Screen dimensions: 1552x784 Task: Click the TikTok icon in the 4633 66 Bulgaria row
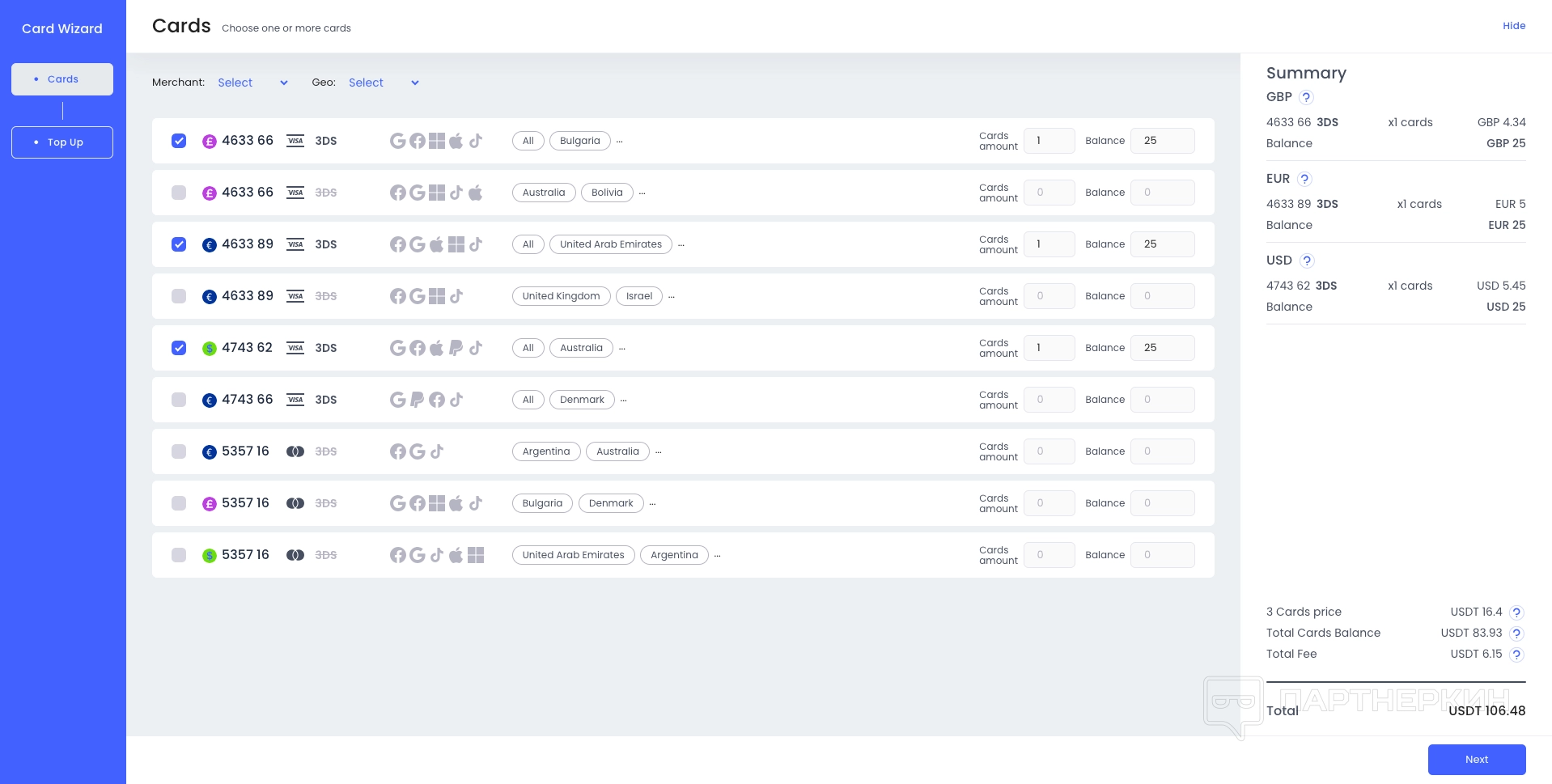point(476,141)
